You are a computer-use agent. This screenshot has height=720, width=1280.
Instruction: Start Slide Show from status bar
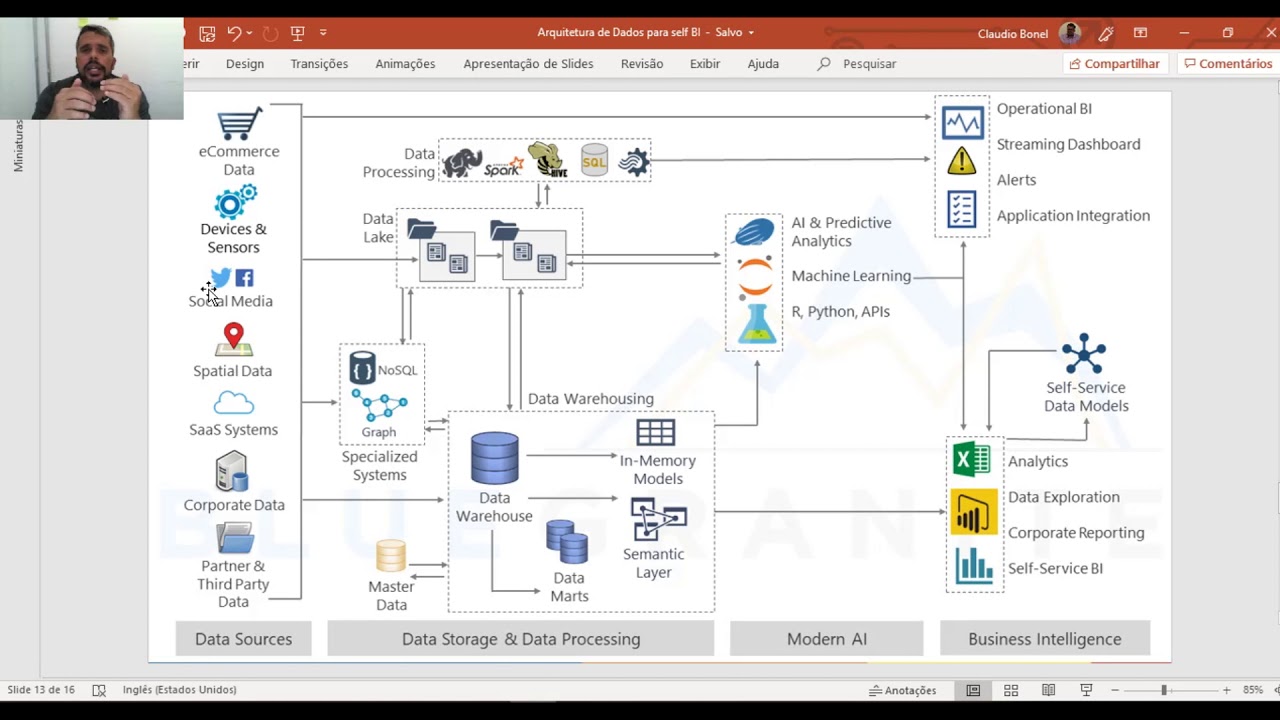click(x=1086, y=690)
